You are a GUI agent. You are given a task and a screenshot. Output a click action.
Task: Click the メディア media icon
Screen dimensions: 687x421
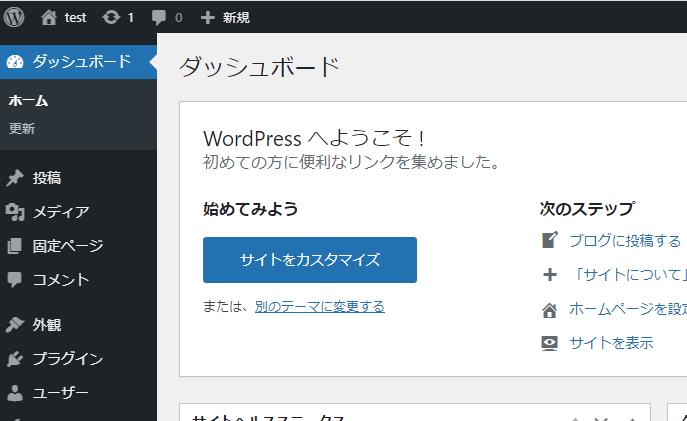tap(15, 212)
